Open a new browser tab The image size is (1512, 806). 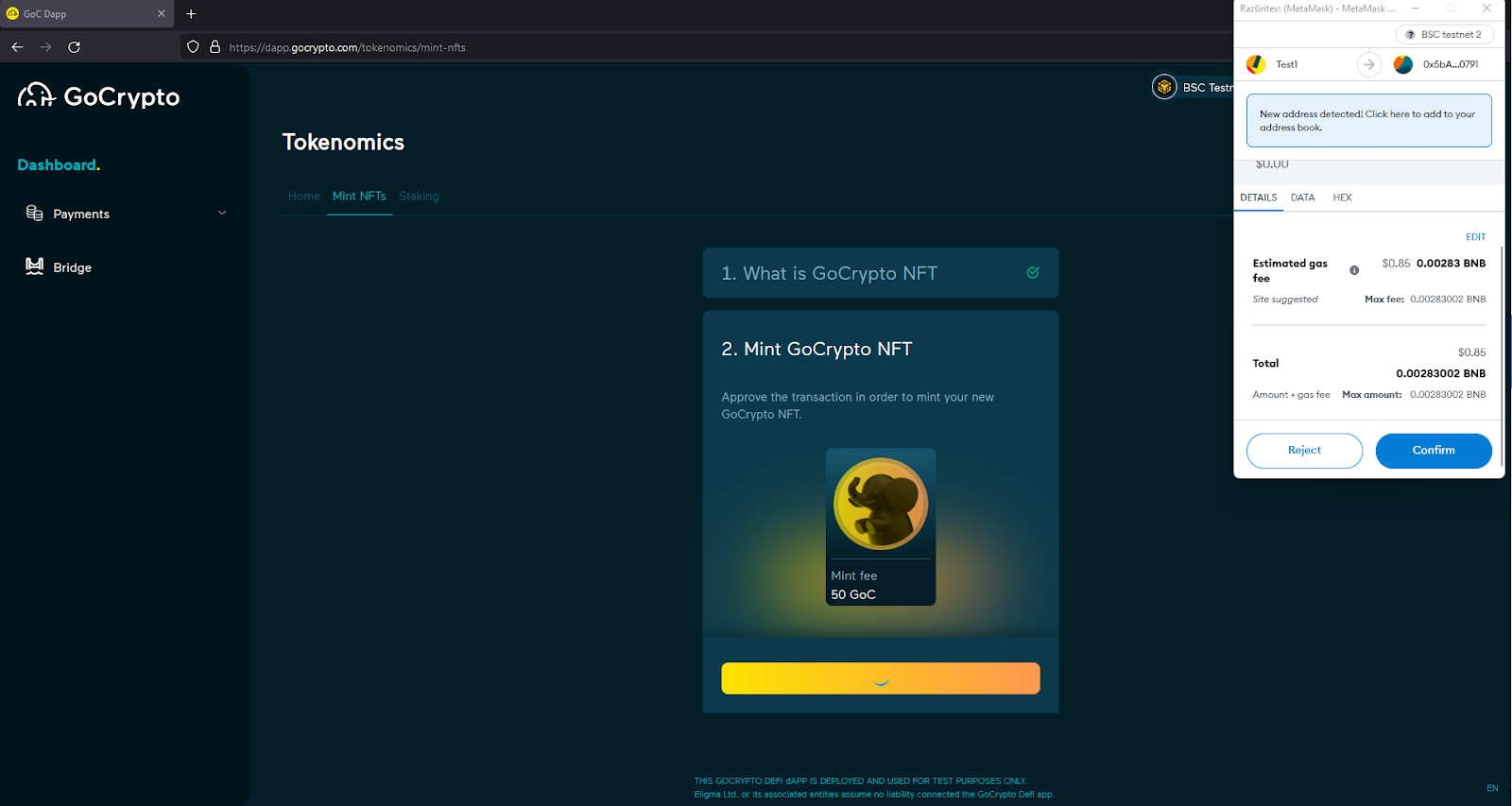tap(191, 14)
